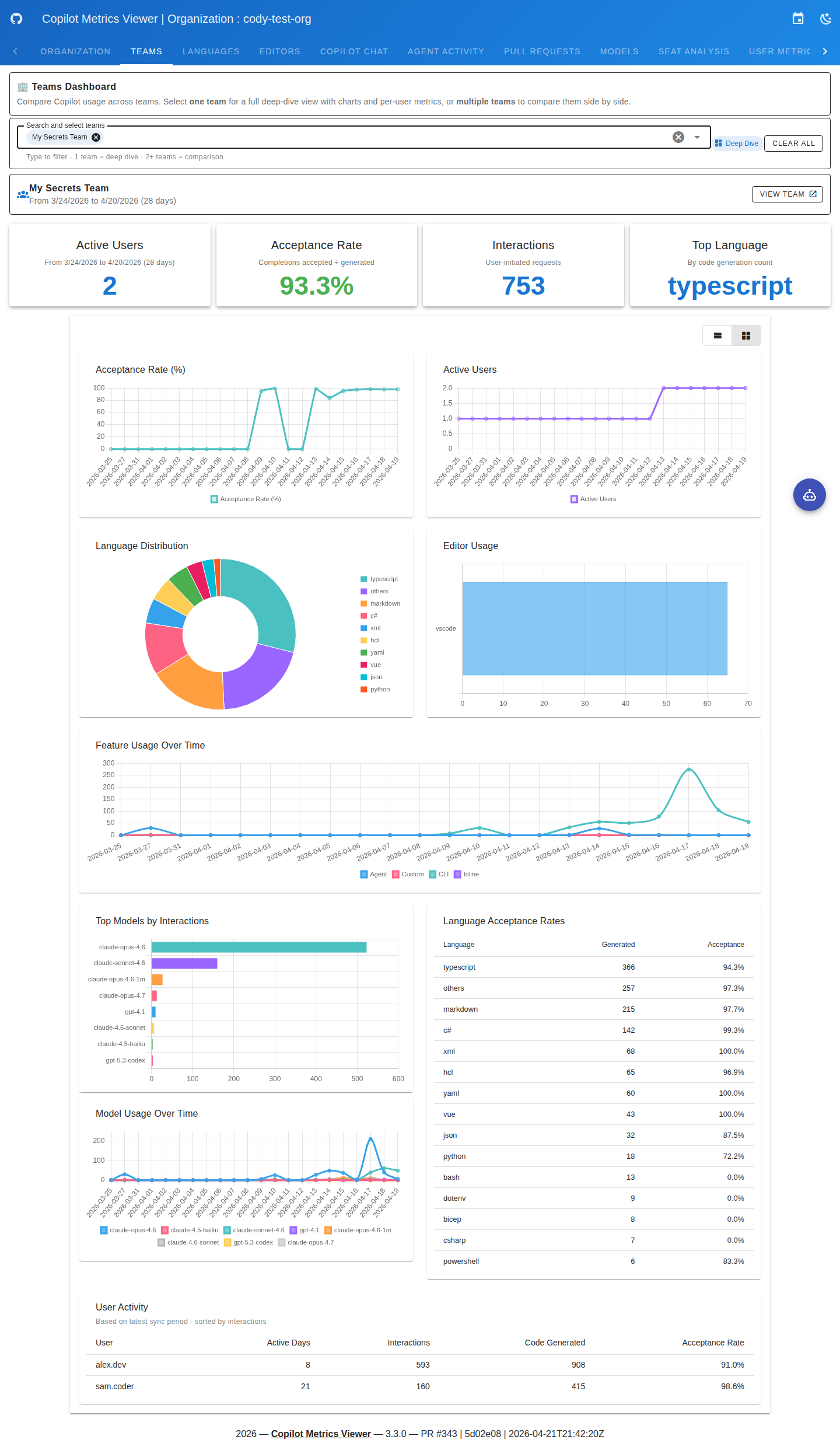The image size is (840, 1447).
Task: Toggle hcl legend entry in pie chart
Action: [370, 640]
